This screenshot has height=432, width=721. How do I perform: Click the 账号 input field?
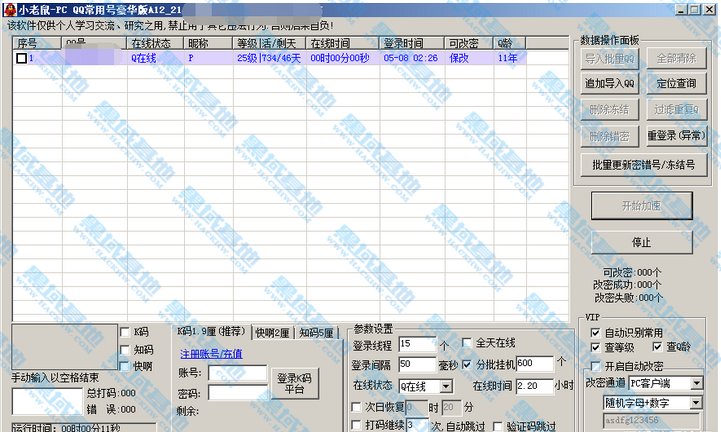[x=238, y=373]
